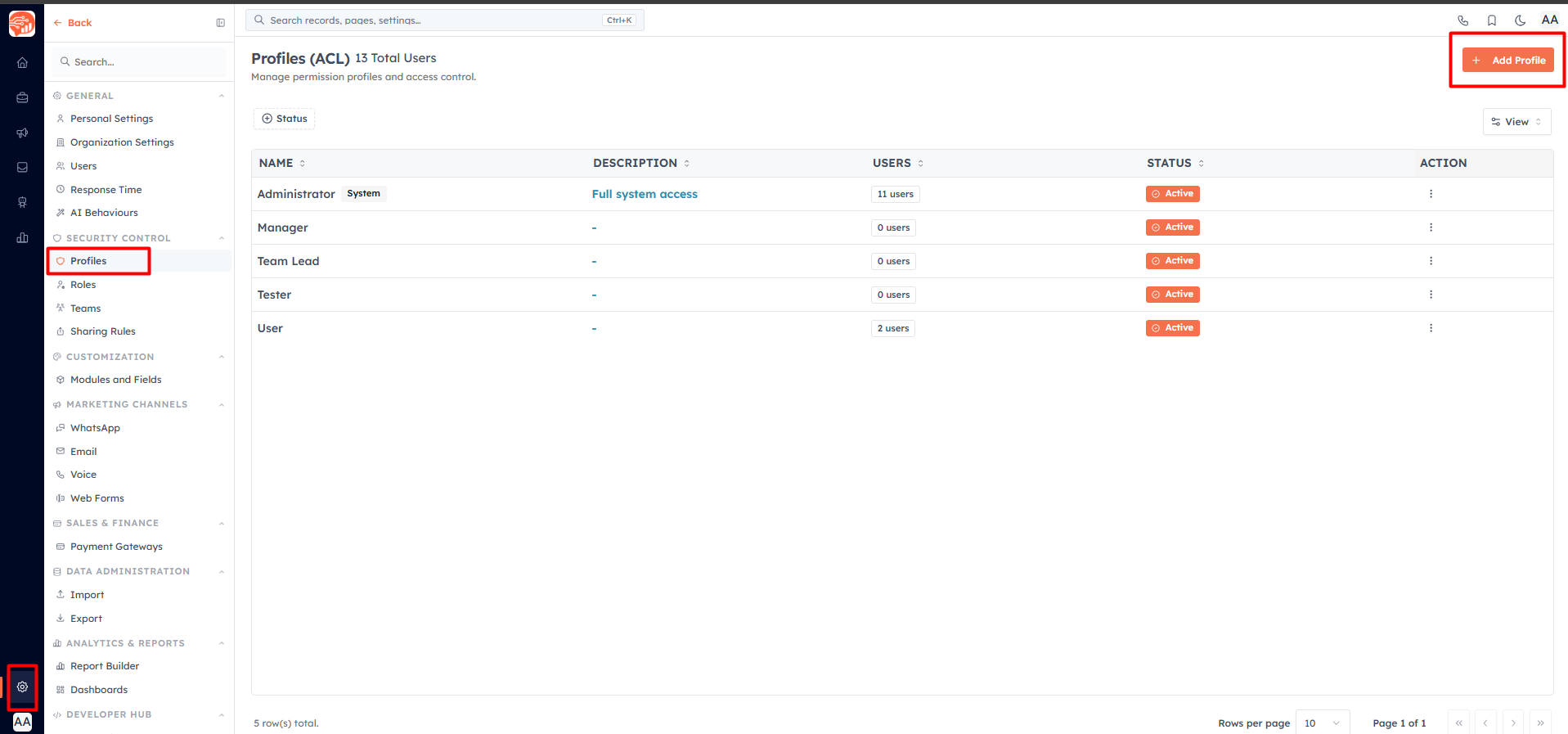Viewport: 1568px width, 734px height.
Task: Collapse the sidebar panel toggle icon
Action: coord(220,23)
